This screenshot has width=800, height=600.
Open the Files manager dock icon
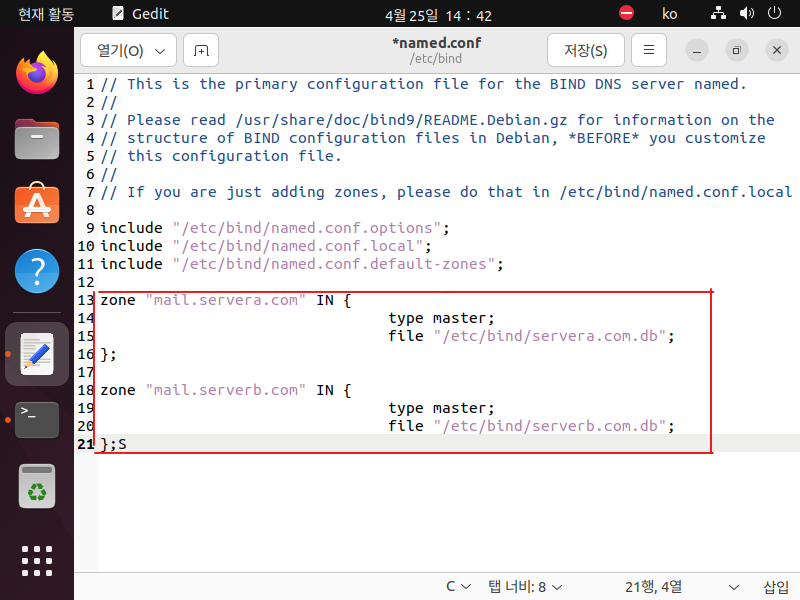click(37, 139)
